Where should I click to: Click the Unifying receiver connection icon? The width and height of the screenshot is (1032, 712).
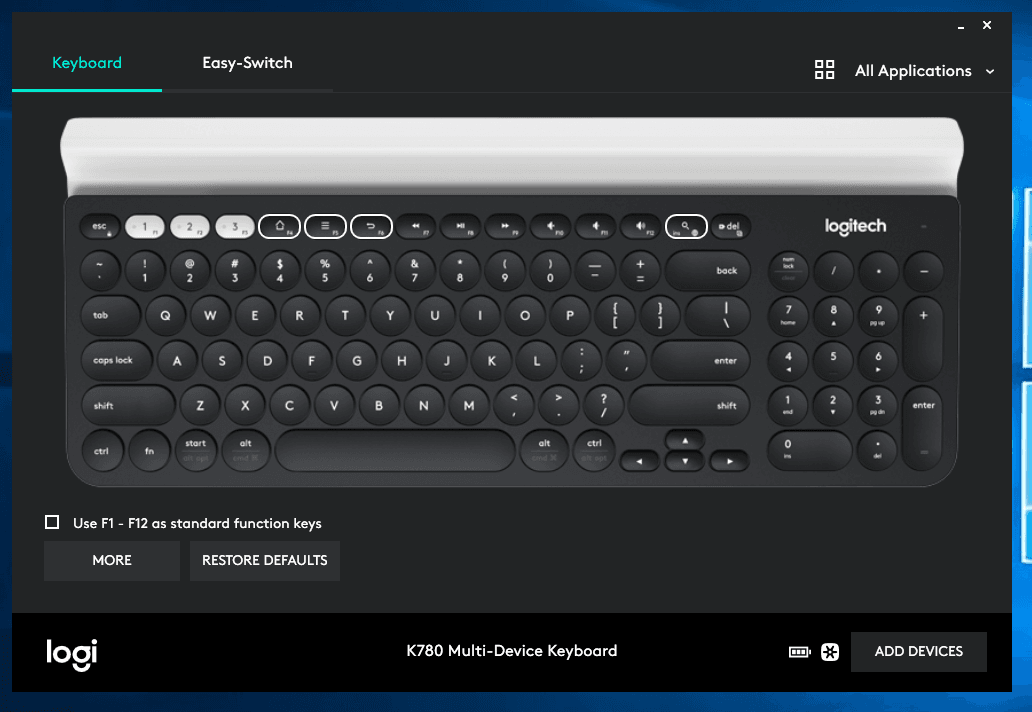[830, 652]
